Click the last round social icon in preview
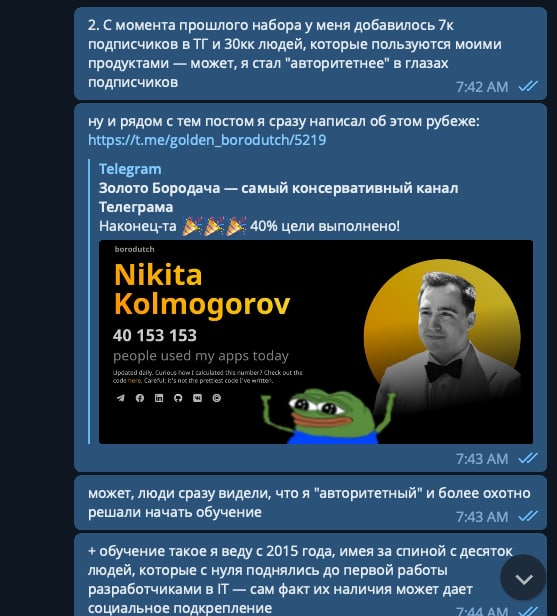This screenshot has width=557, height=616. 216,398
